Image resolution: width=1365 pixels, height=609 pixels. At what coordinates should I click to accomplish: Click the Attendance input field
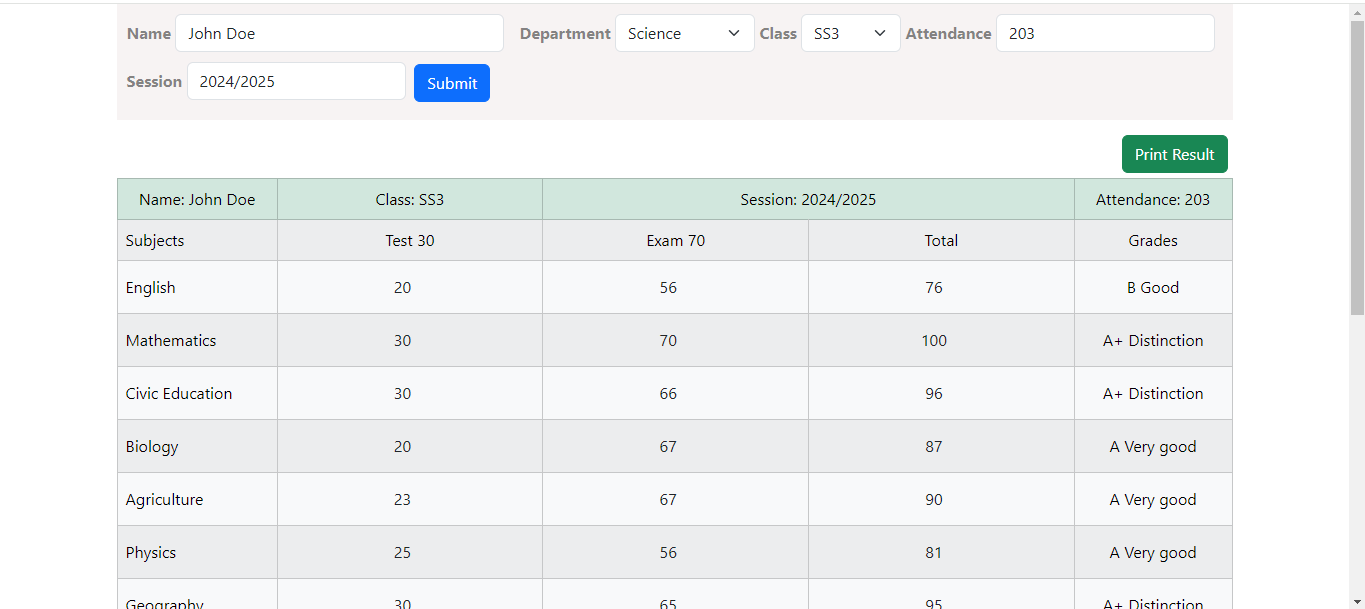click(x=1104, y=33)
